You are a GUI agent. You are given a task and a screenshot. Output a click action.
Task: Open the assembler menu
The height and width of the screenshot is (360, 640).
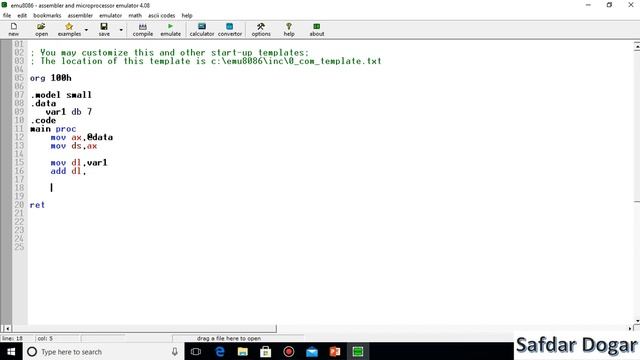80,16
